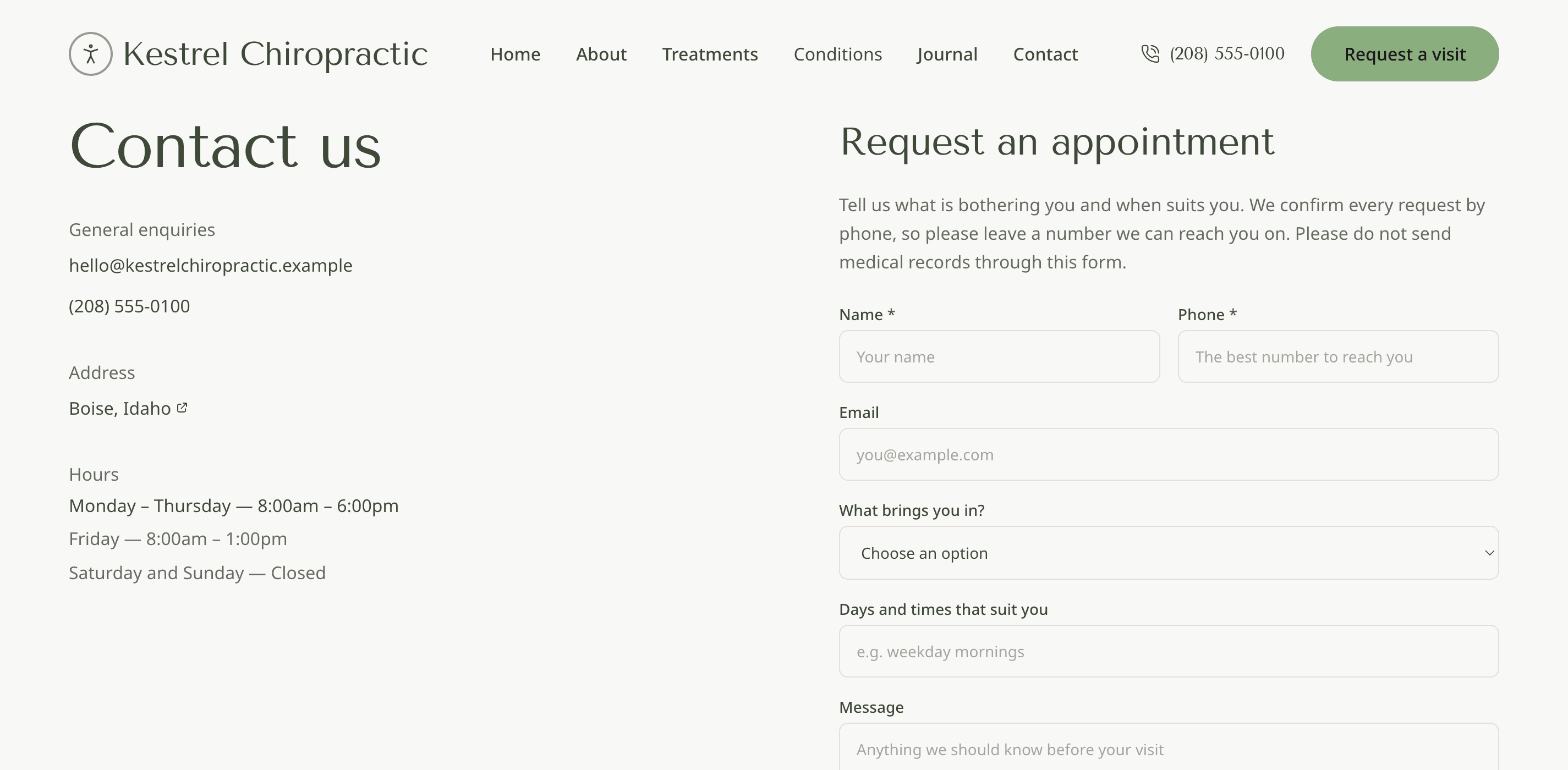Open the Treatments menu item

(x=710, y=54)
